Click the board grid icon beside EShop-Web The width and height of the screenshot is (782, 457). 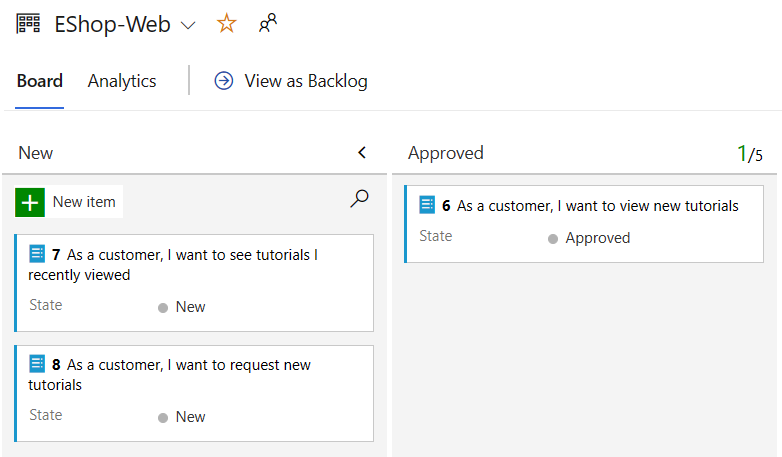[x=29, y=24]
